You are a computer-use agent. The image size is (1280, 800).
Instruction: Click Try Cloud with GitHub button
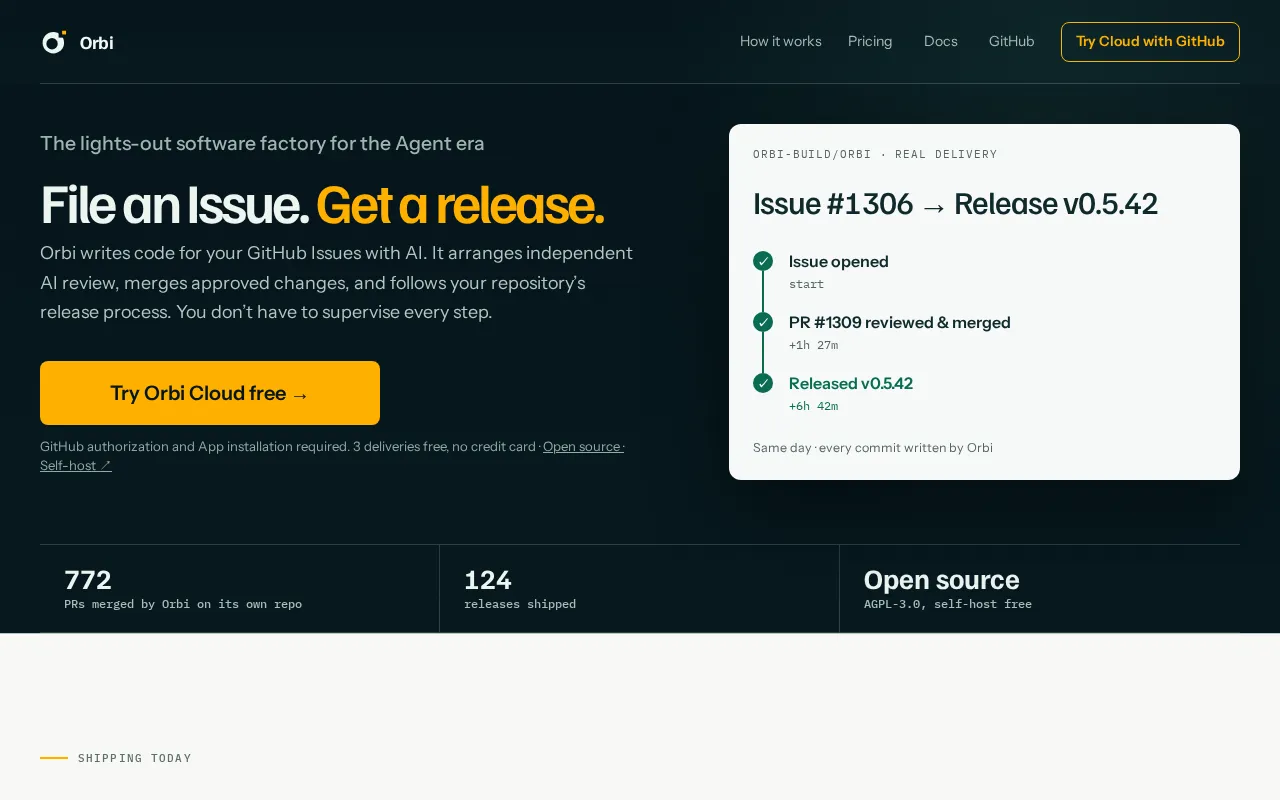[x=1150, y=42]
